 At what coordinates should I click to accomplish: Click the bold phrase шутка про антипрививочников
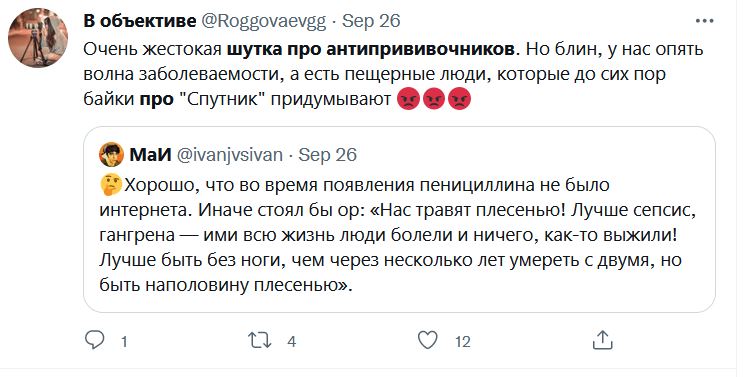point(372,49)
